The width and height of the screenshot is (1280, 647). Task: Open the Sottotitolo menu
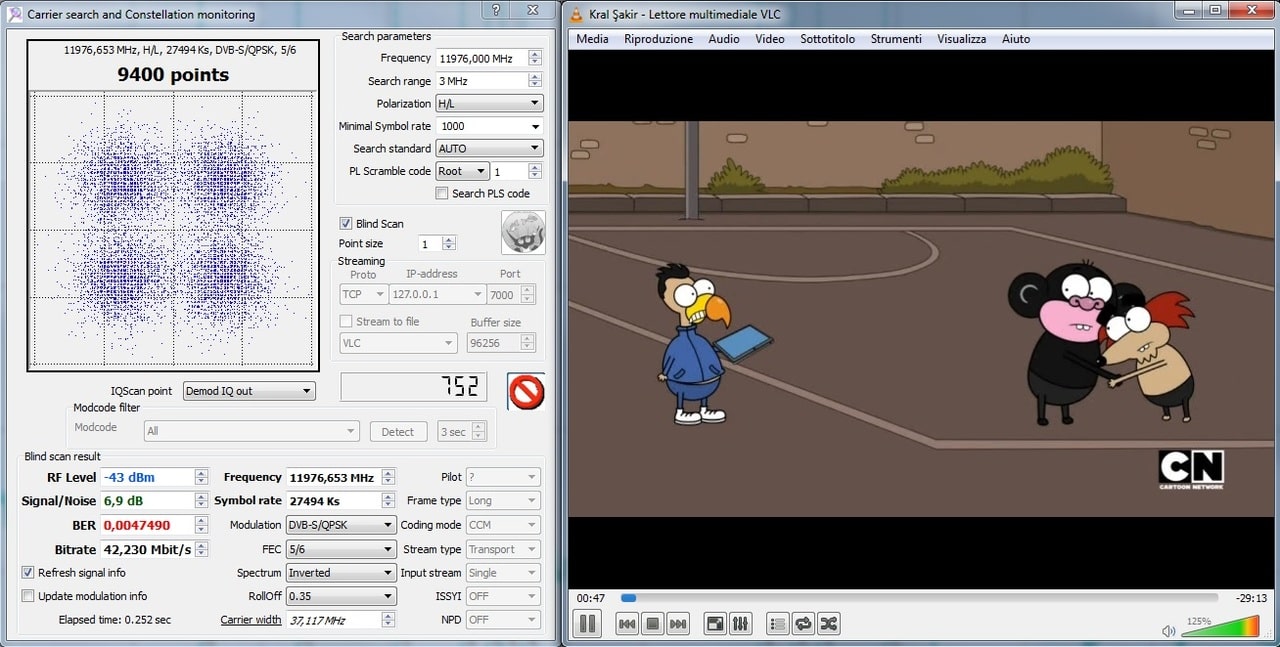827,39
